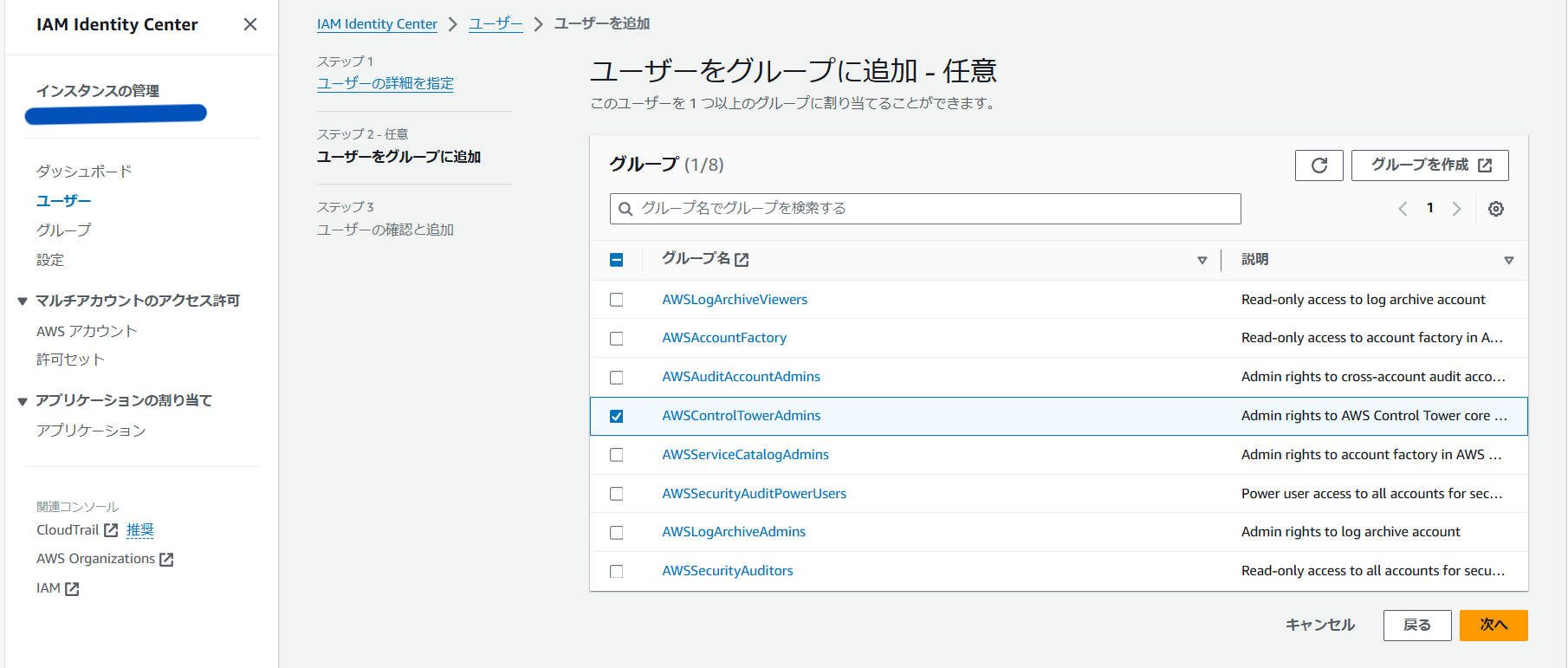Check the AWSLogArchiveAdmins checkbox

point(616,533)
